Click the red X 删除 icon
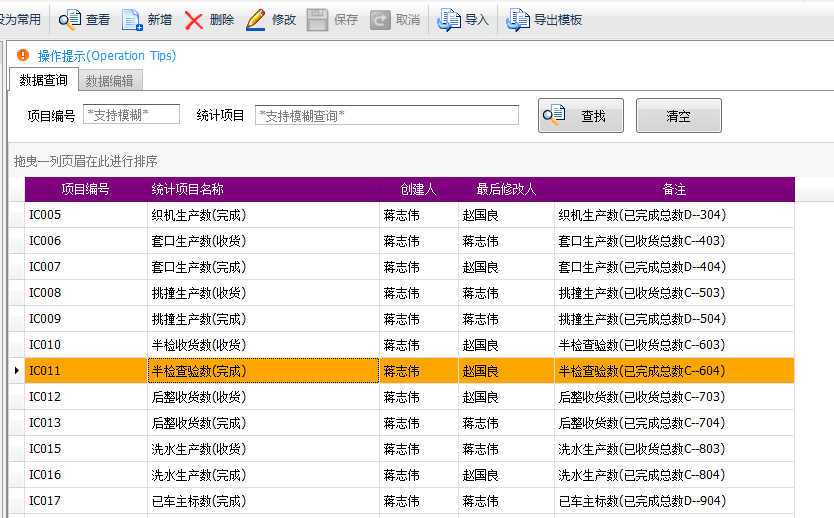This screenshot has height=518, width=834. point(194,20)
